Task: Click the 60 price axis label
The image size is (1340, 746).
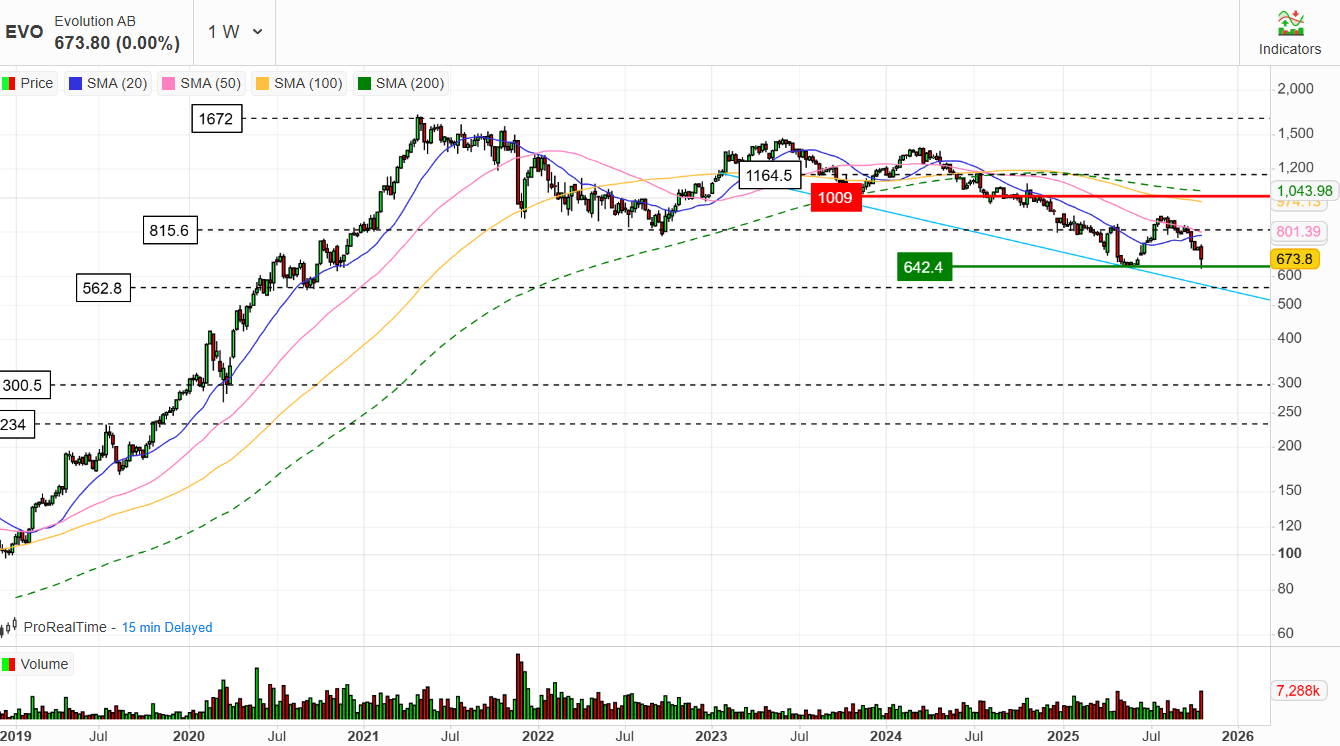Action: [x=1286, y=633]
